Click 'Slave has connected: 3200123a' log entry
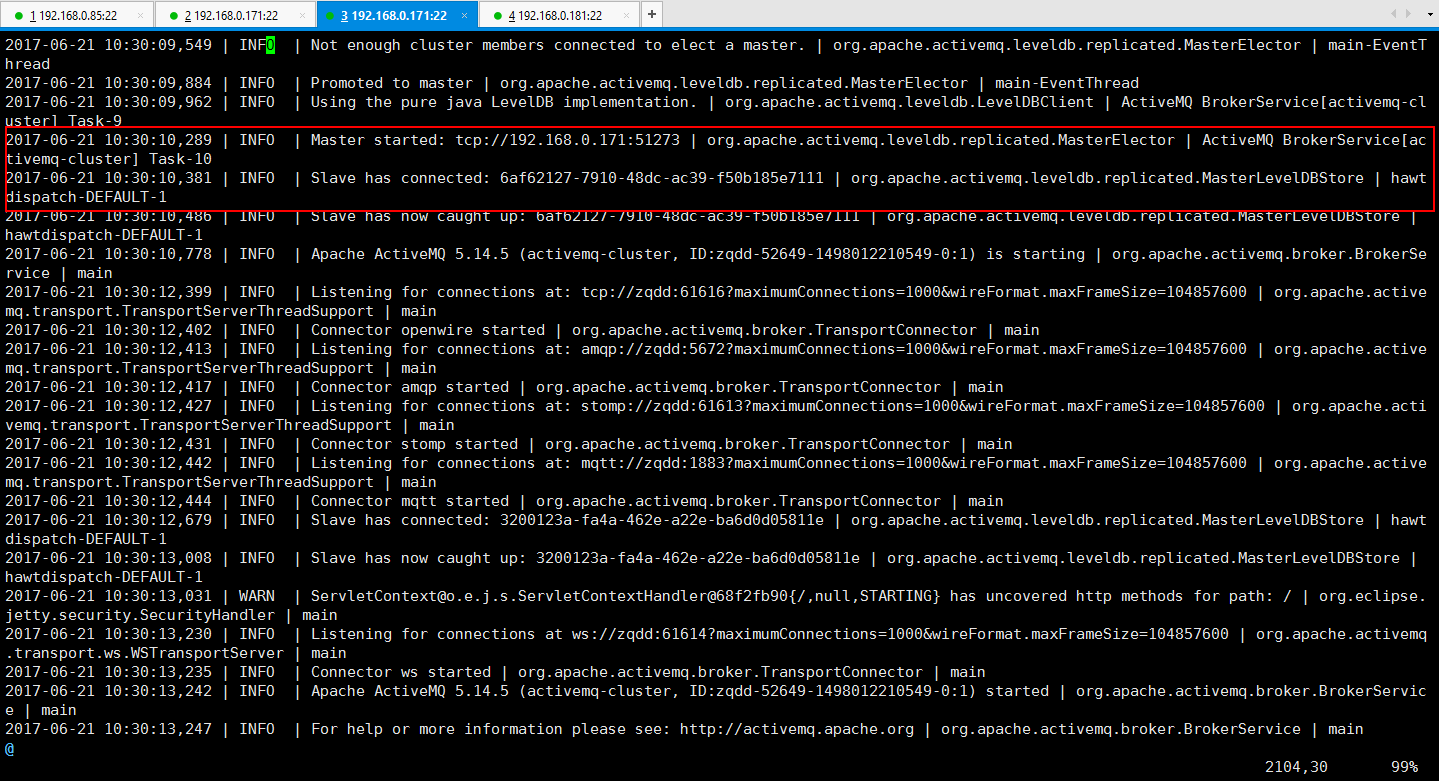Image resolution: width=1439 pixels, height=781 pixels. tap(567, 520)
